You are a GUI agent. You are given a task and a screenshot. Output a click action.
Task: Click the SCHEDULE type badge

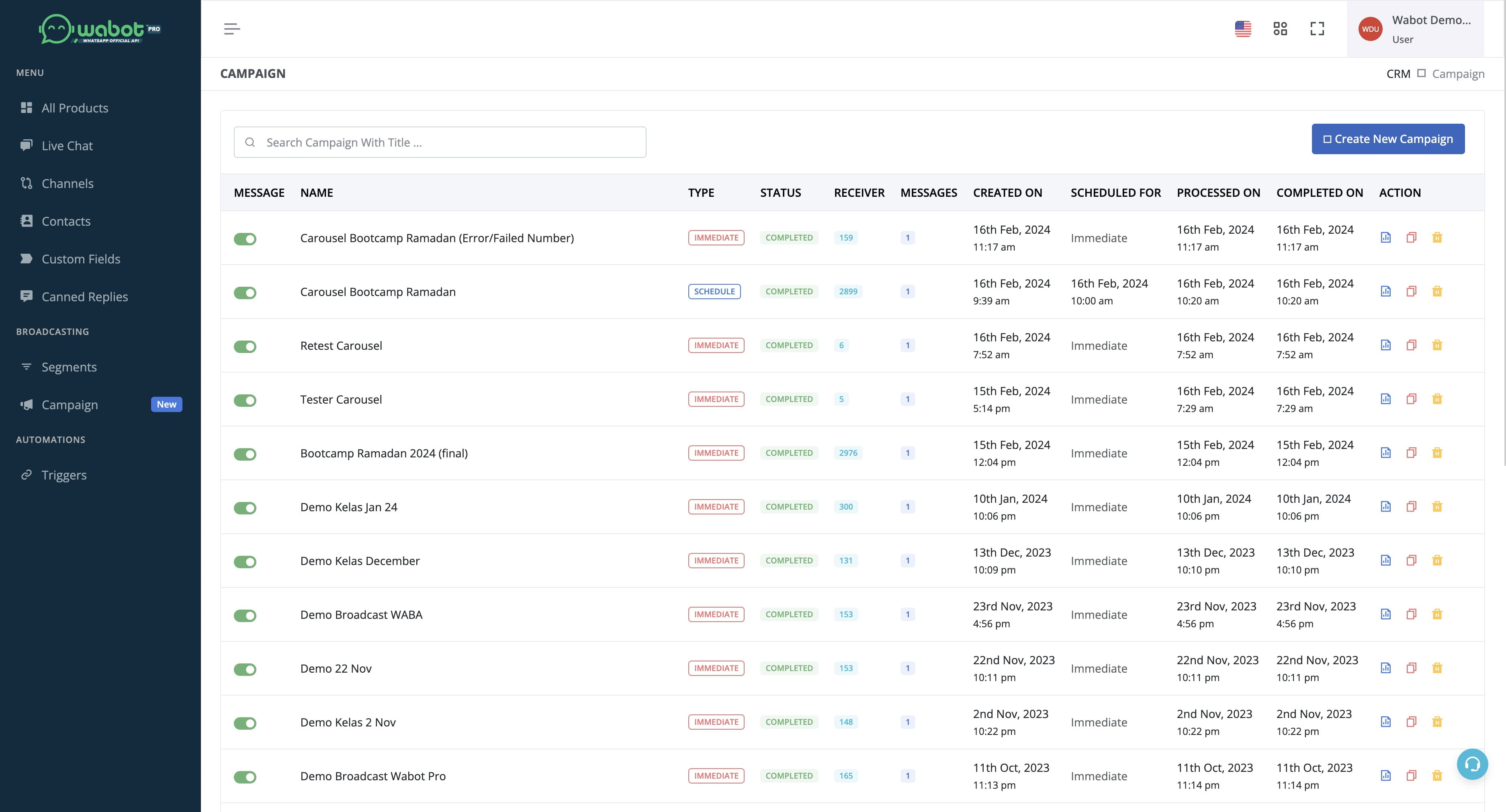point(714,291)
